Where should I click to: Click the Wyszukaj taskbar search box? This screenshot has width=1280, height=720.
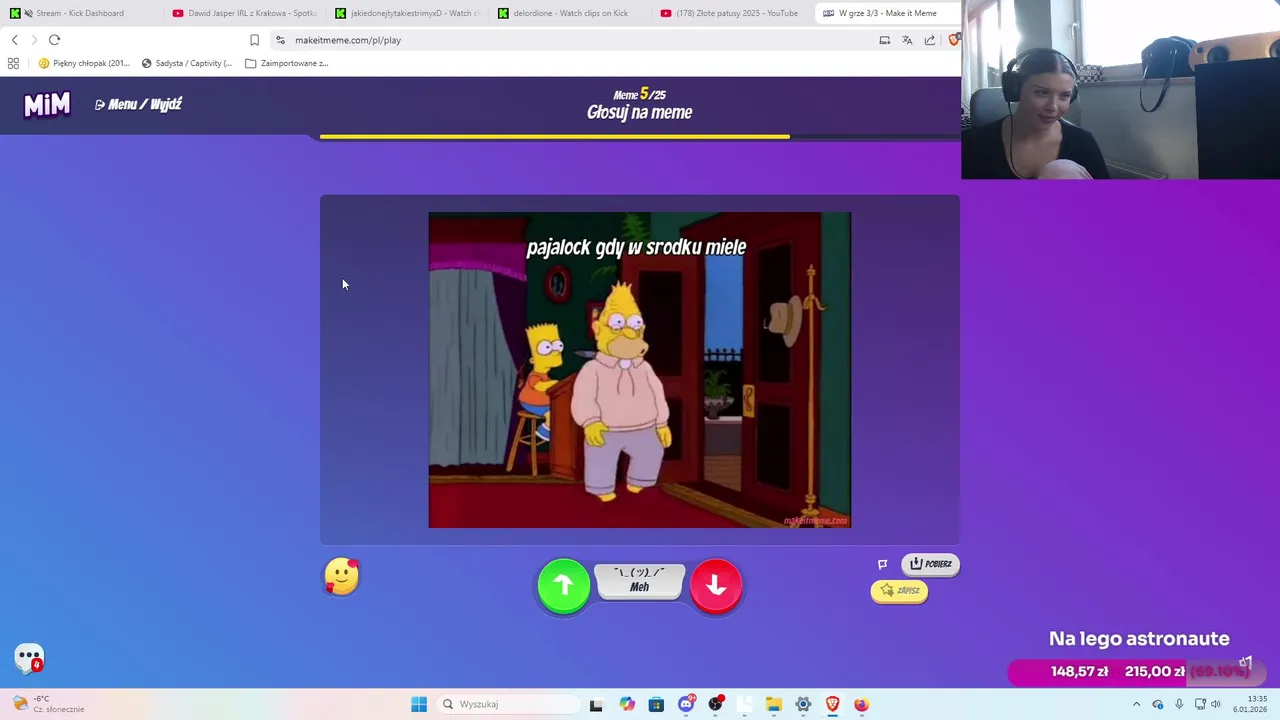pos(508,704)
